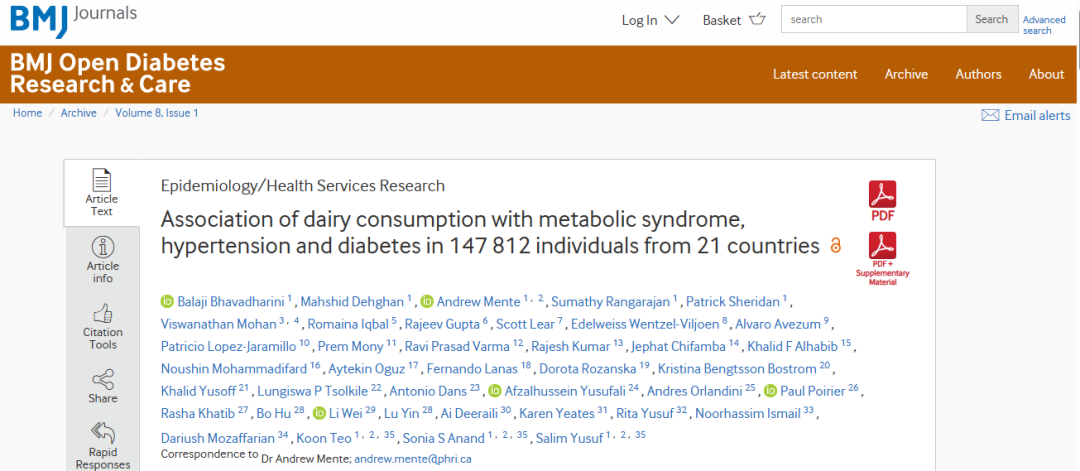Click the Email alerts envelope icon
The width and height of the screenshot is (1080, 471).
[x=990, y=116]
